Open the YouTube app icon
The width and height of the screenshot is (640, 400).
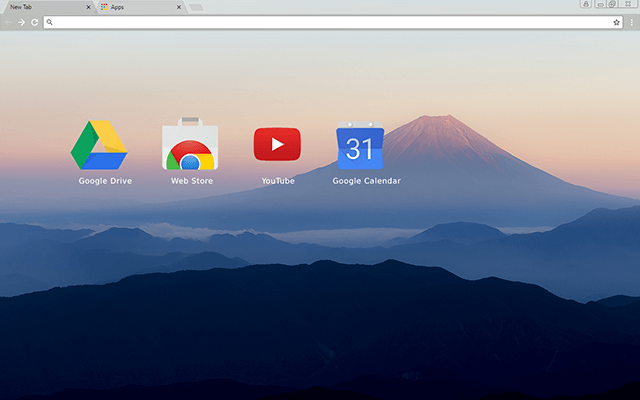pos(277,144)
